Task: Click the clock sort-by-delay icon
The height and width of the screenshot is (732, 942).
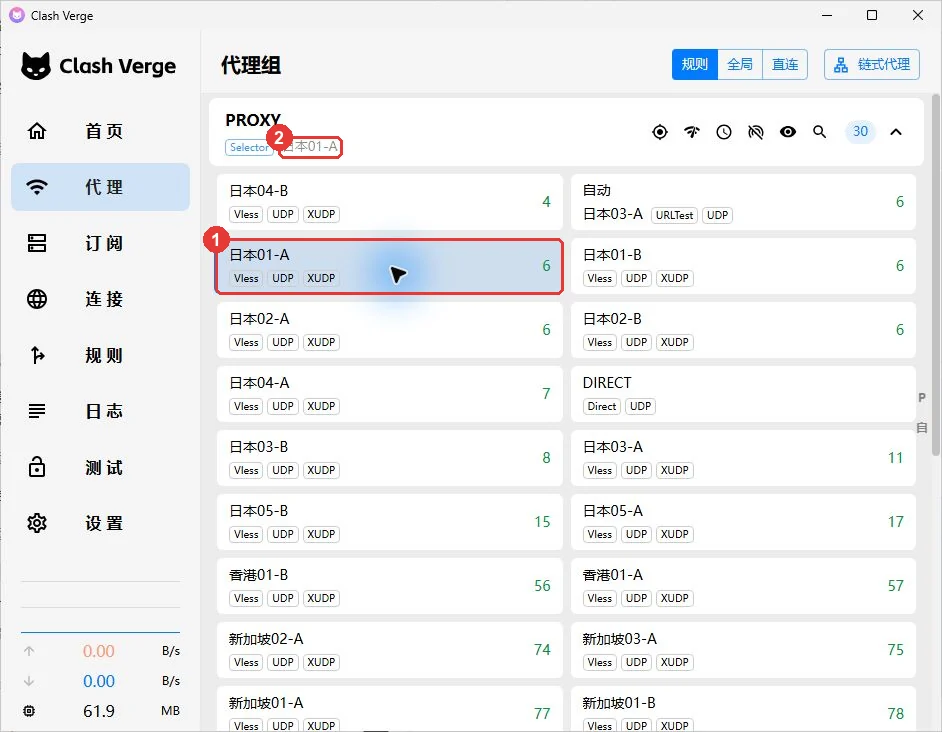Action: tap(724, 132)
